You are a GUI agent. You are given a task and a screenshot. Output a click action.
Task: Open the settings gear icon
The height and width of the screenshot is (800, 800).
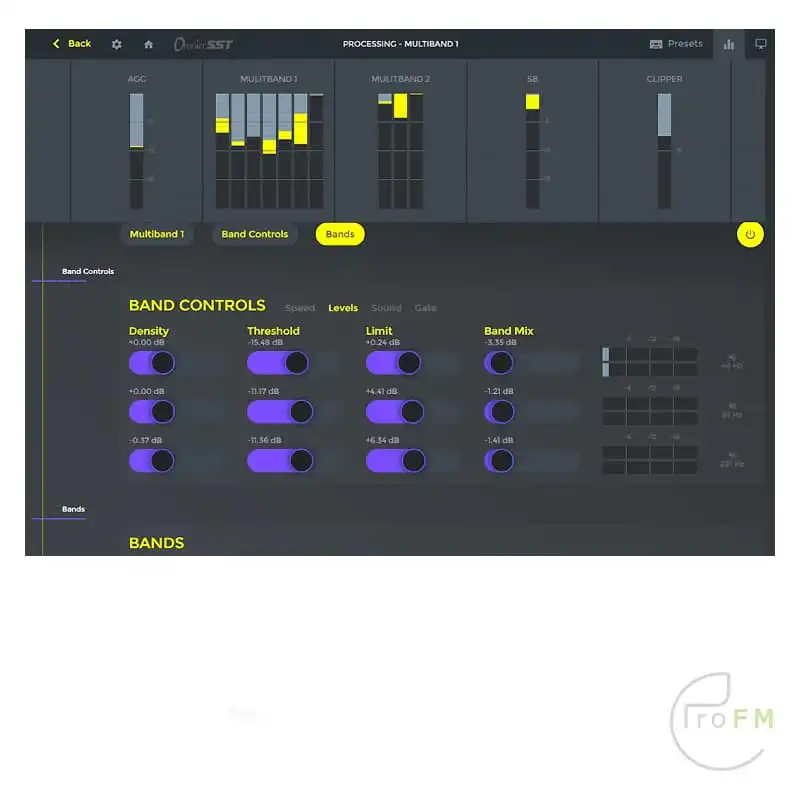[116, 44]
